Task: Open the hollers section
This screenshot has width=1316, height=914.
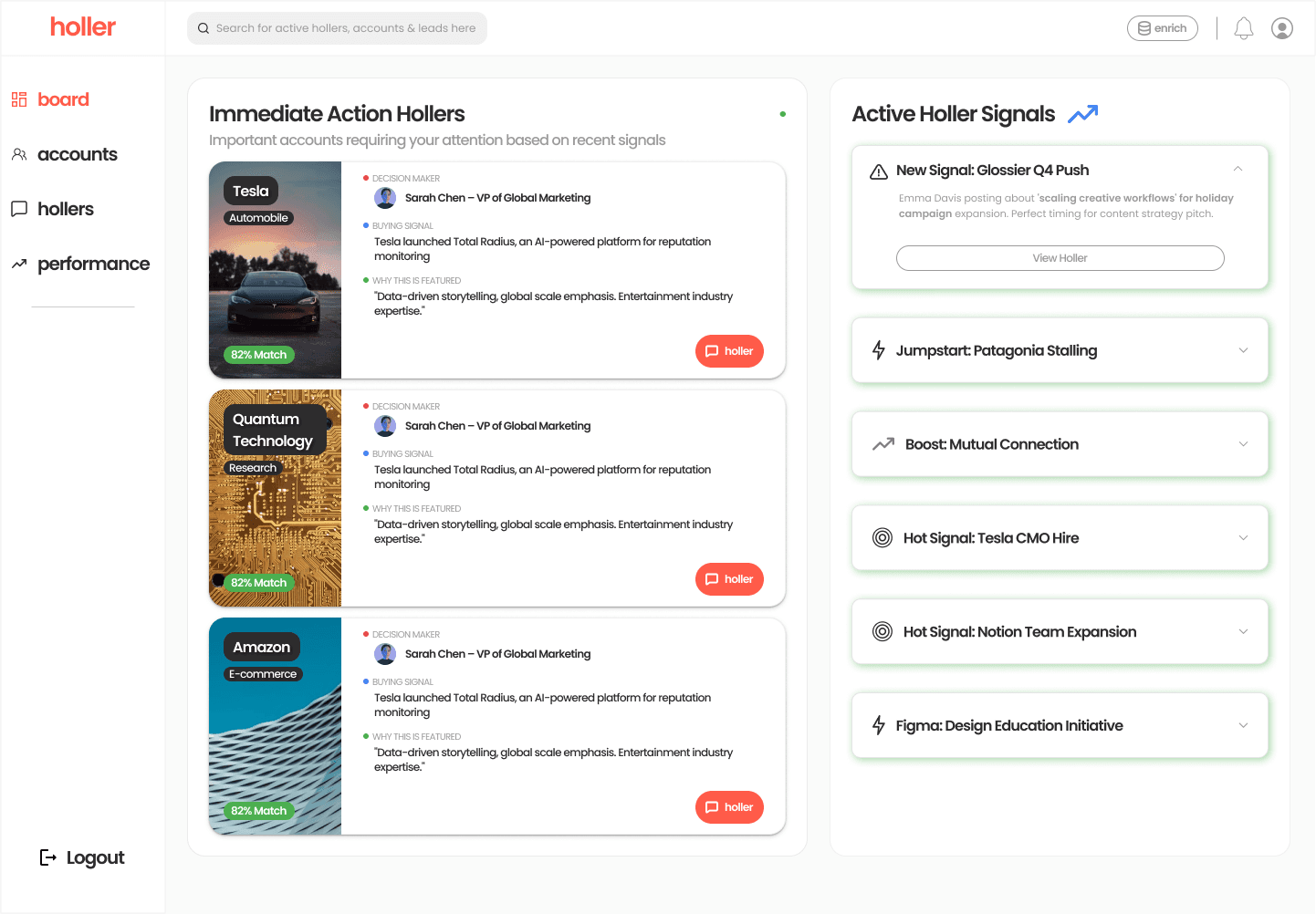Action: 52,209
